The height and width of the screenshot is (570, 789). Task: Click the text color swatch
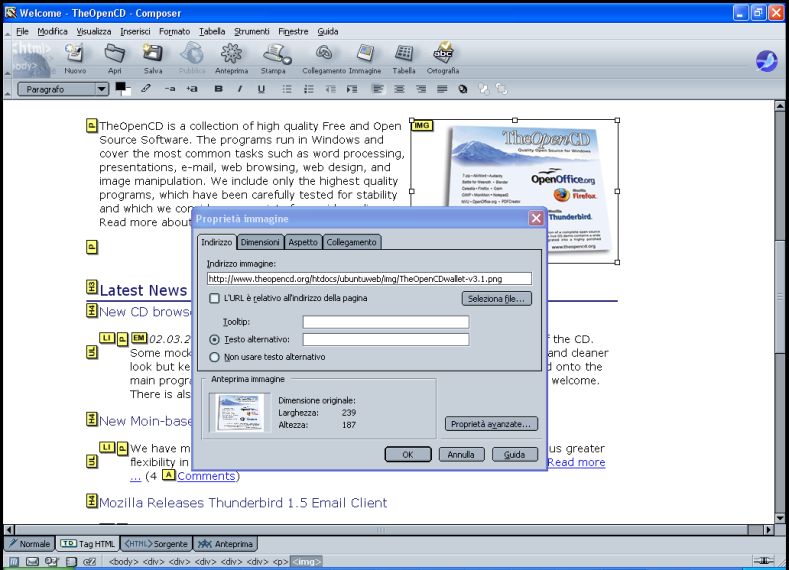point(120,87)
